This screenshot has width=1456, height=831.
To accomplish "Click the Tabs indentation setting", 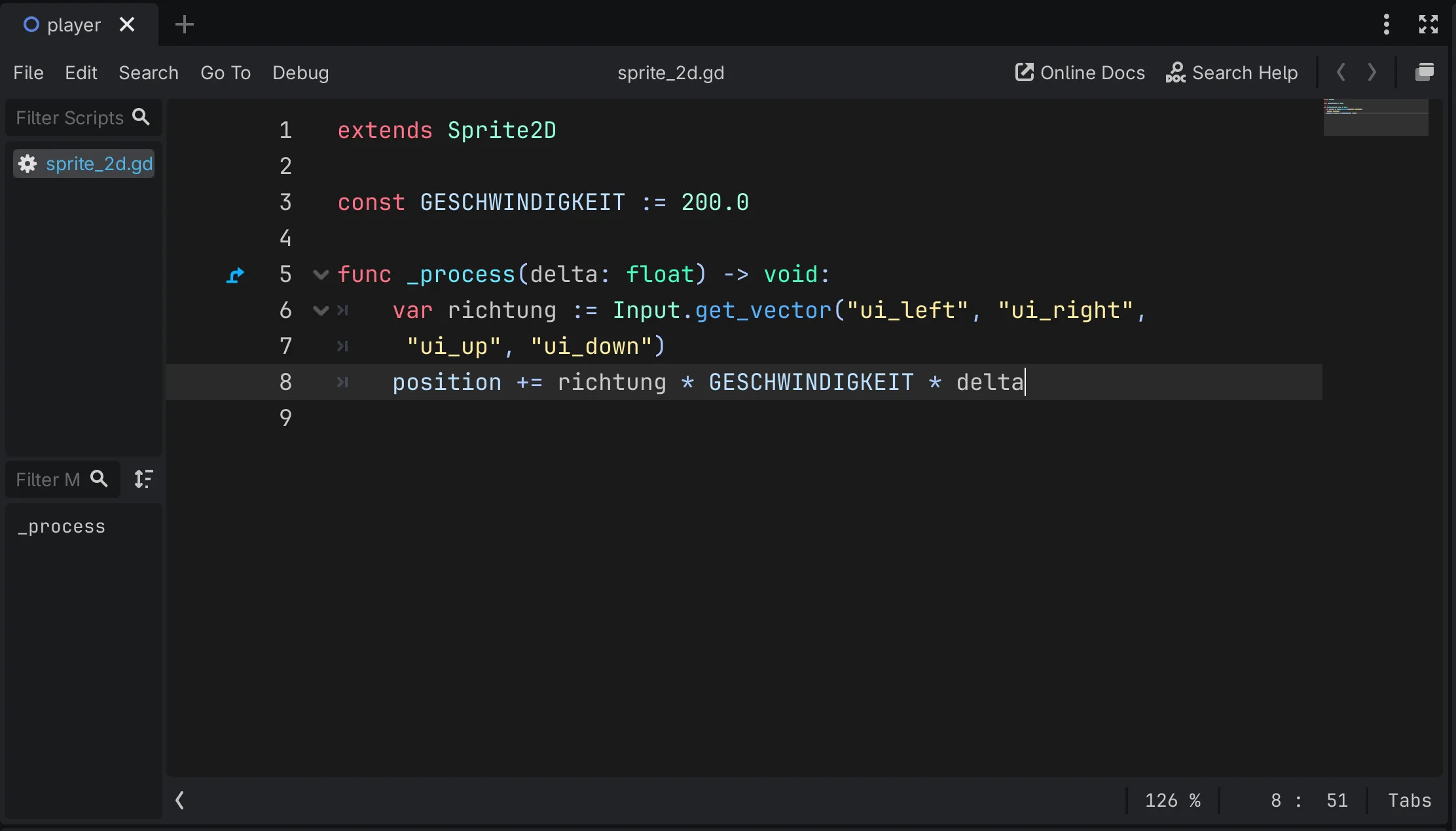I will (x=1410, y=800).
